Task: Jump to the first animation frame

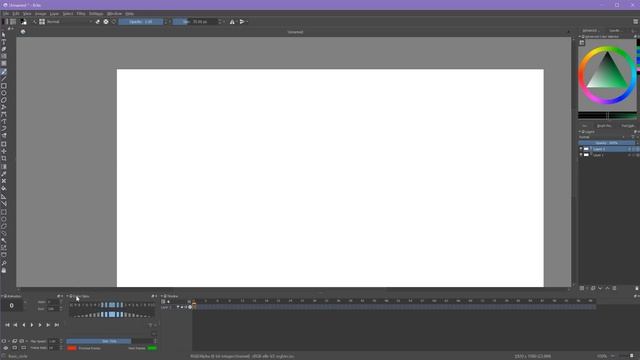Action: click(7, 325)
